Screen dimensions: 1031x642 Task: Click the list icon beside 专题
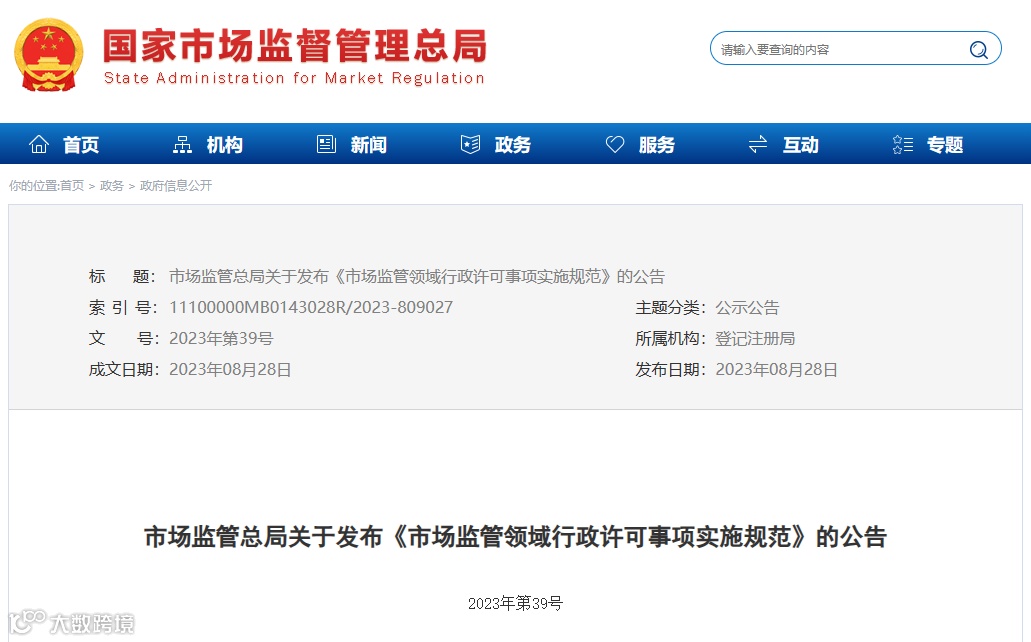[x=903, y=144]
